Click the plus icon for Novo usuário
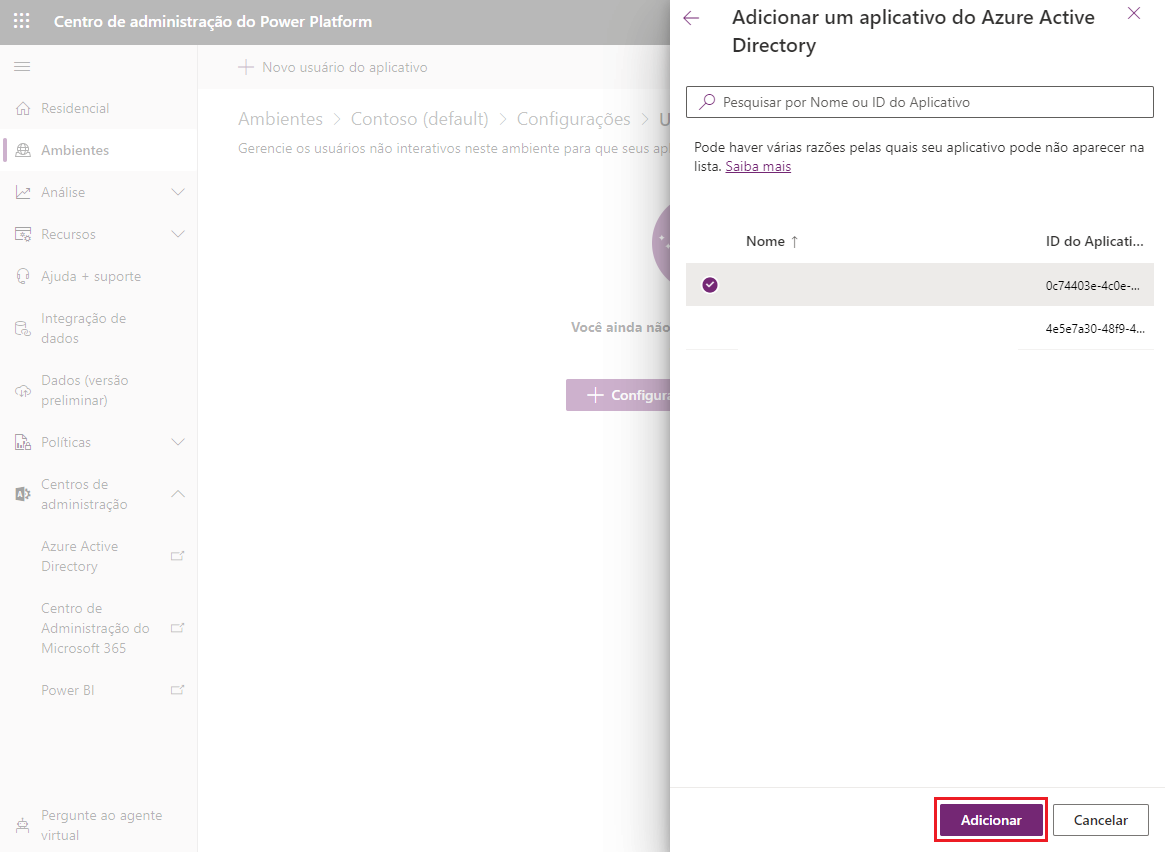The height and width of the screenshot is (852, 1165). 246,67
